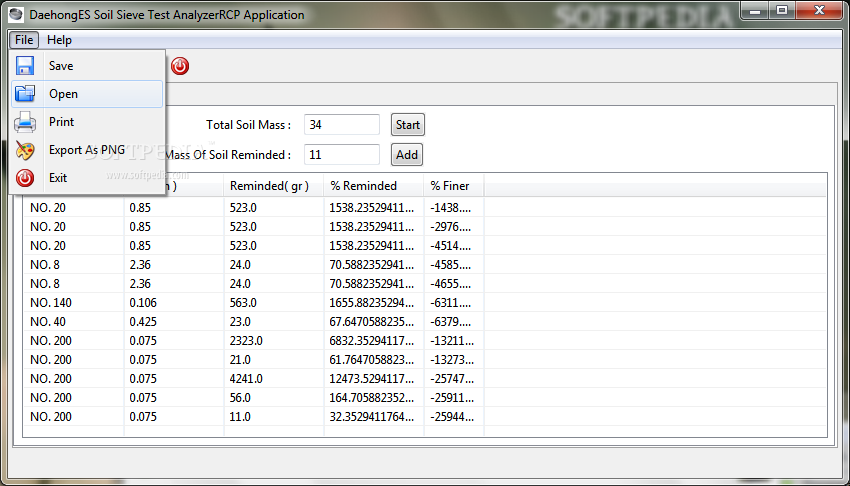Open the Help menu

(x=59, y=40)
